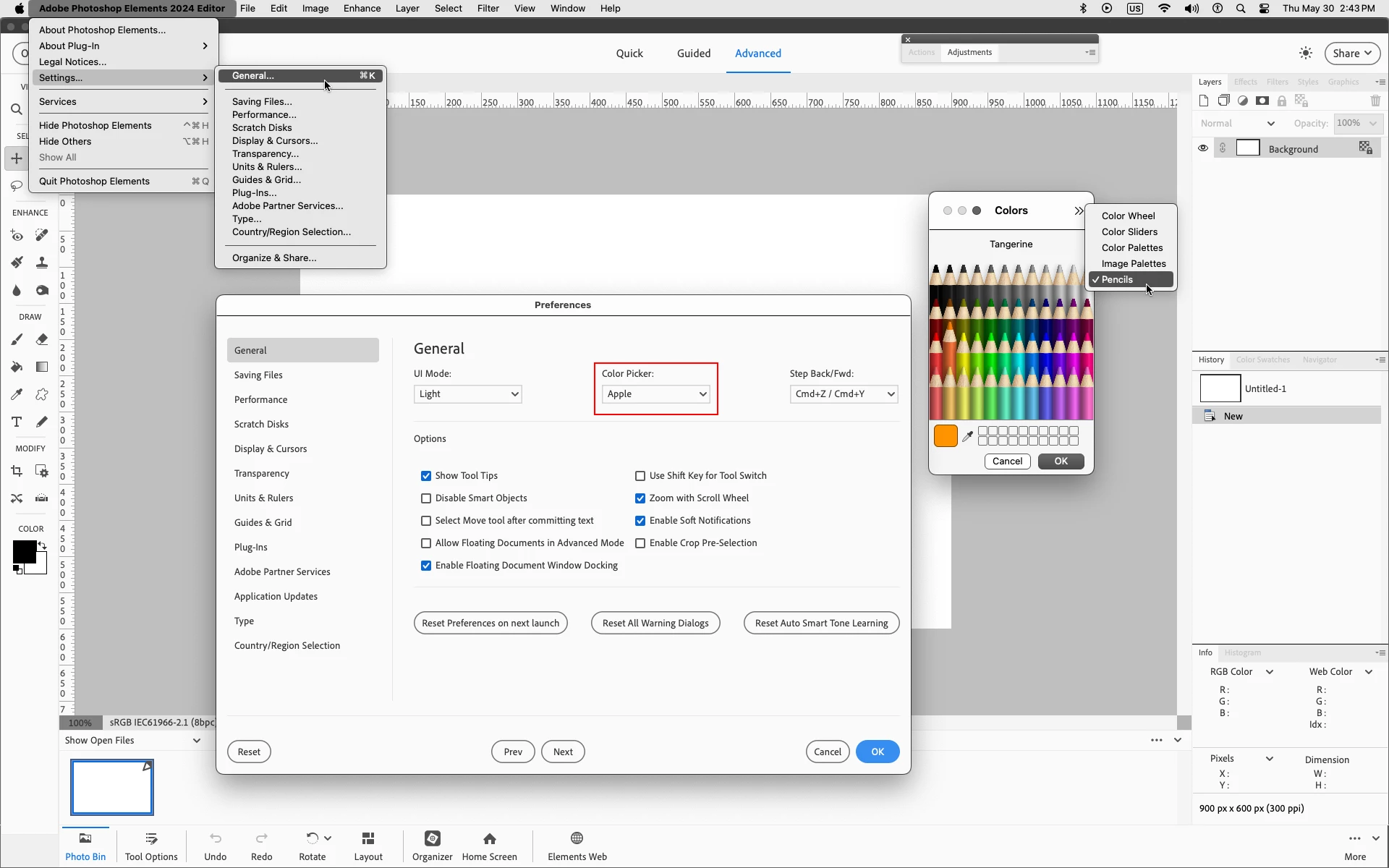
Task: Hide the Background layer eye icon
Action: 1203,148
